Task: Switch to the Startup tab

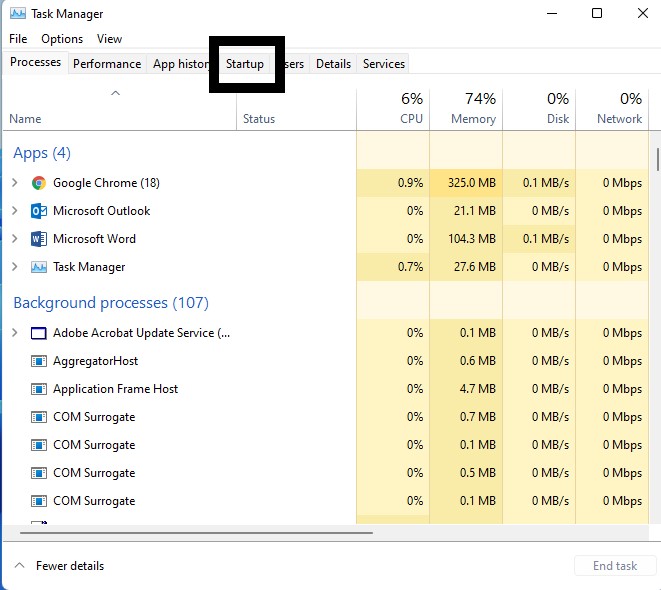Action: (x=245, y=64)
